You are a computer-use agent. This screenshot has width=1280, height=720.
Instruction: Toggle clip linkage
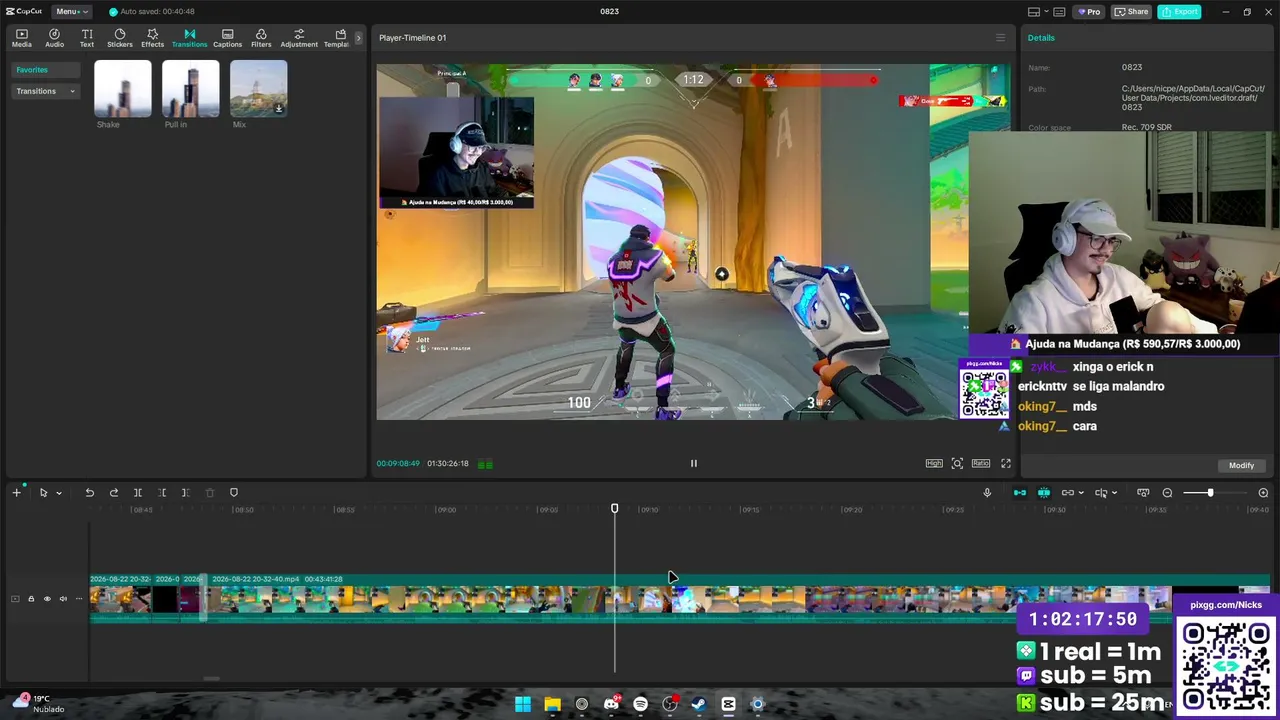[1068, 492]
